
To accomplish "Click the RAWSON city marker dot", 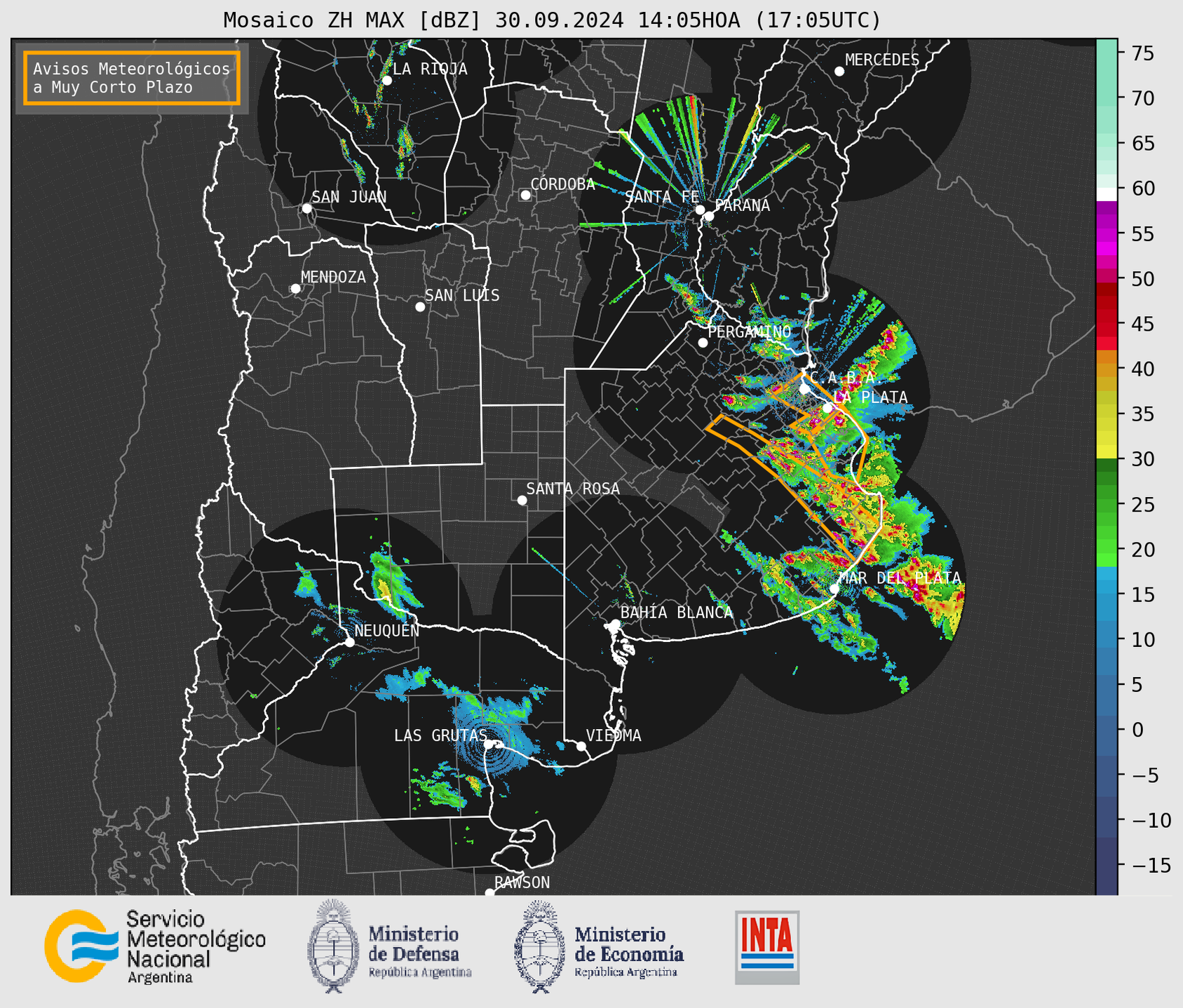I will (x=489, y=893).
